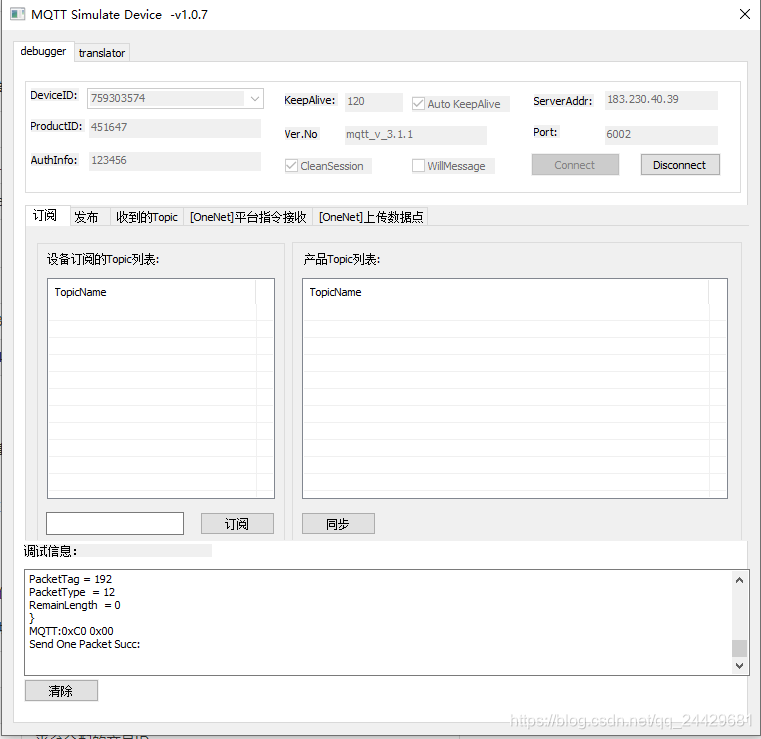Click the MQTT Simulate Device app icon

[17, 15]
